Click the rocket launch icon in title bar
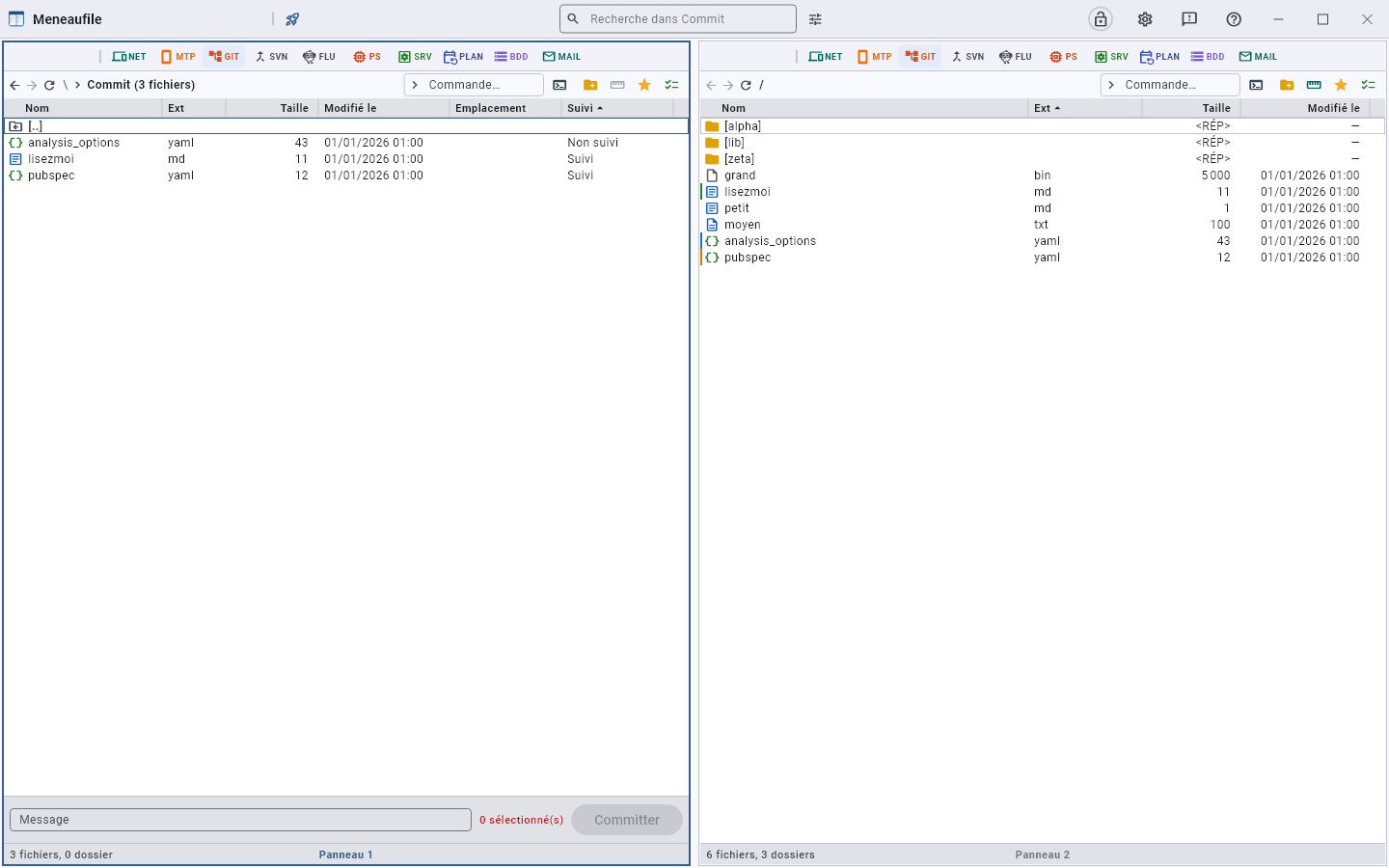This screenshot has height=868, width=1389. point(292,19)
